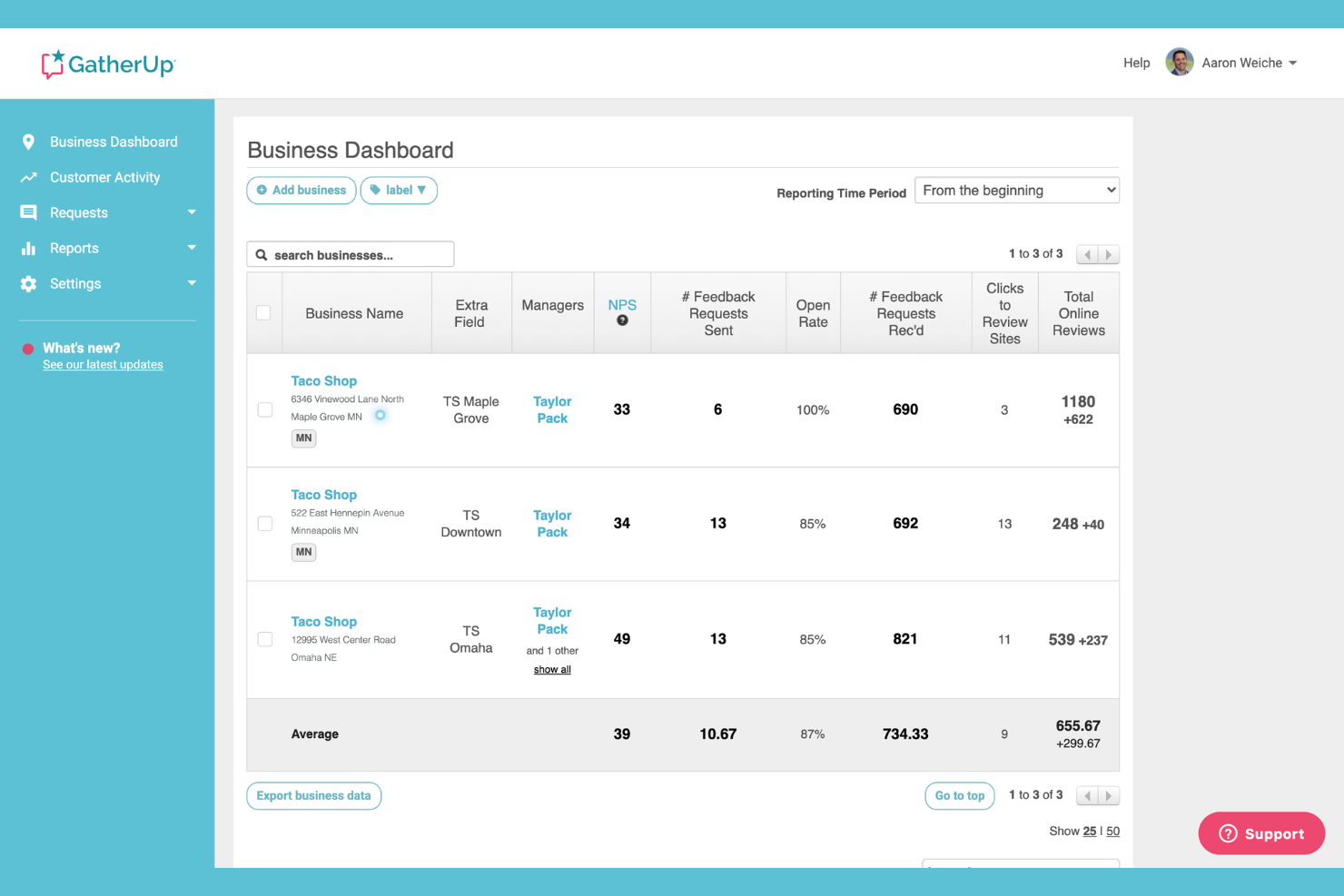The image size is (1344, 896).
Task: Click the Business Dashboard map pin icon
Action: coord(28,142)
